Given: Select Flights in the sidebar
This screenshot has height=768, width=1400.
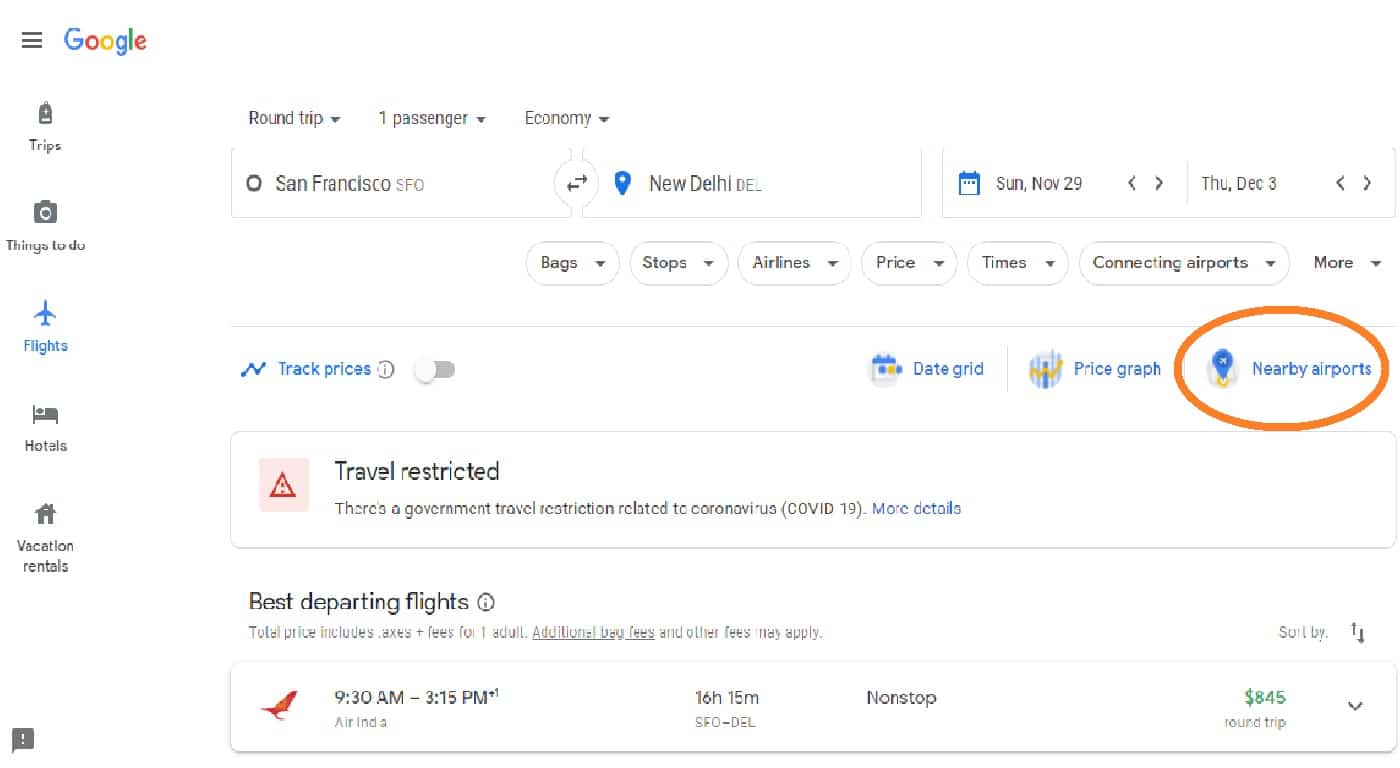Looking at the screenshot, I should pos(45,327).
